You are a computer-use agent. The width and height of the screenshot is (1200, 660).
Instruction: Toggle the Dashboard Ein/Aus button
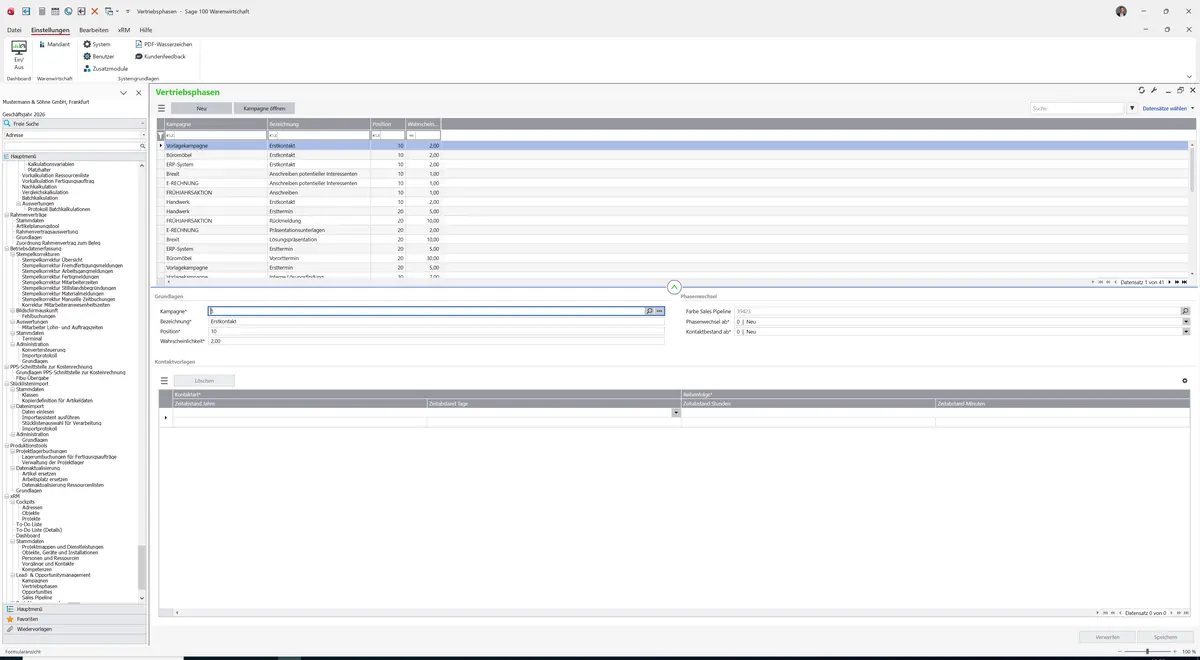18,55
